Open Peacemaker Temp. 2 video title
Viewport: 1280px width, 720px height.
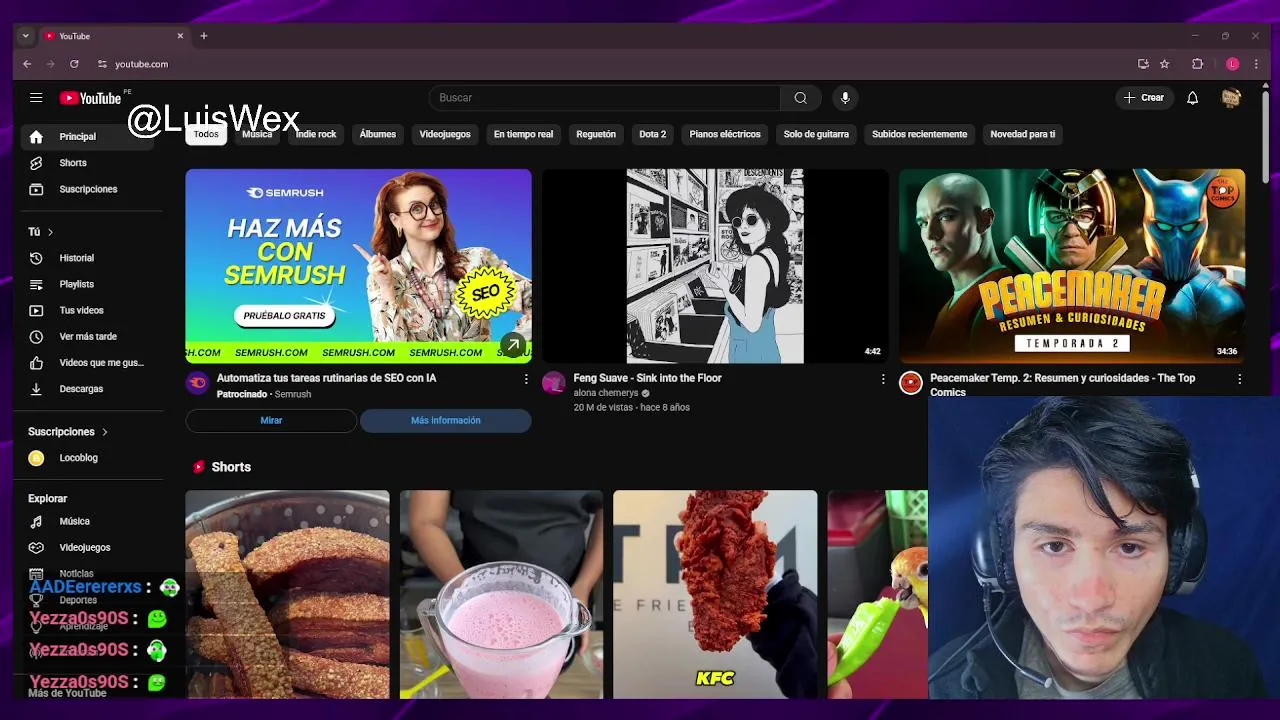click(1062, 384)
